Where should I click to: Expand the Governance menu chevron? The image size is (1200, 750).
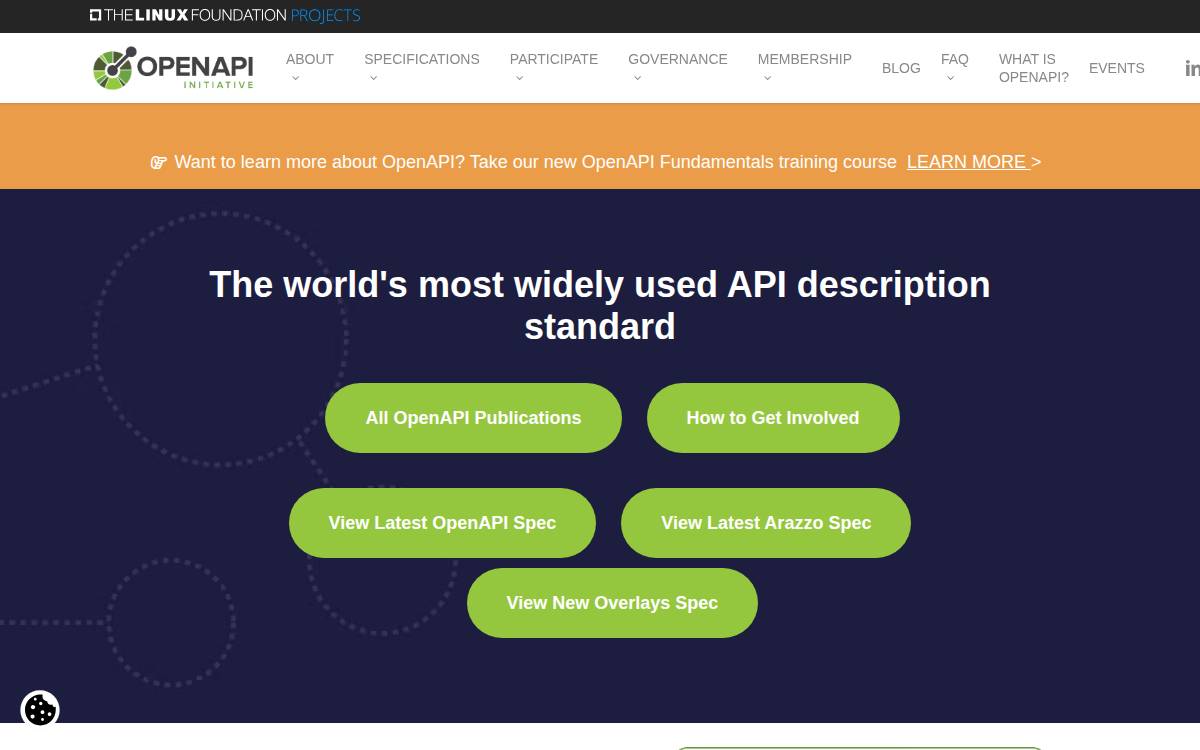(637, 78)
